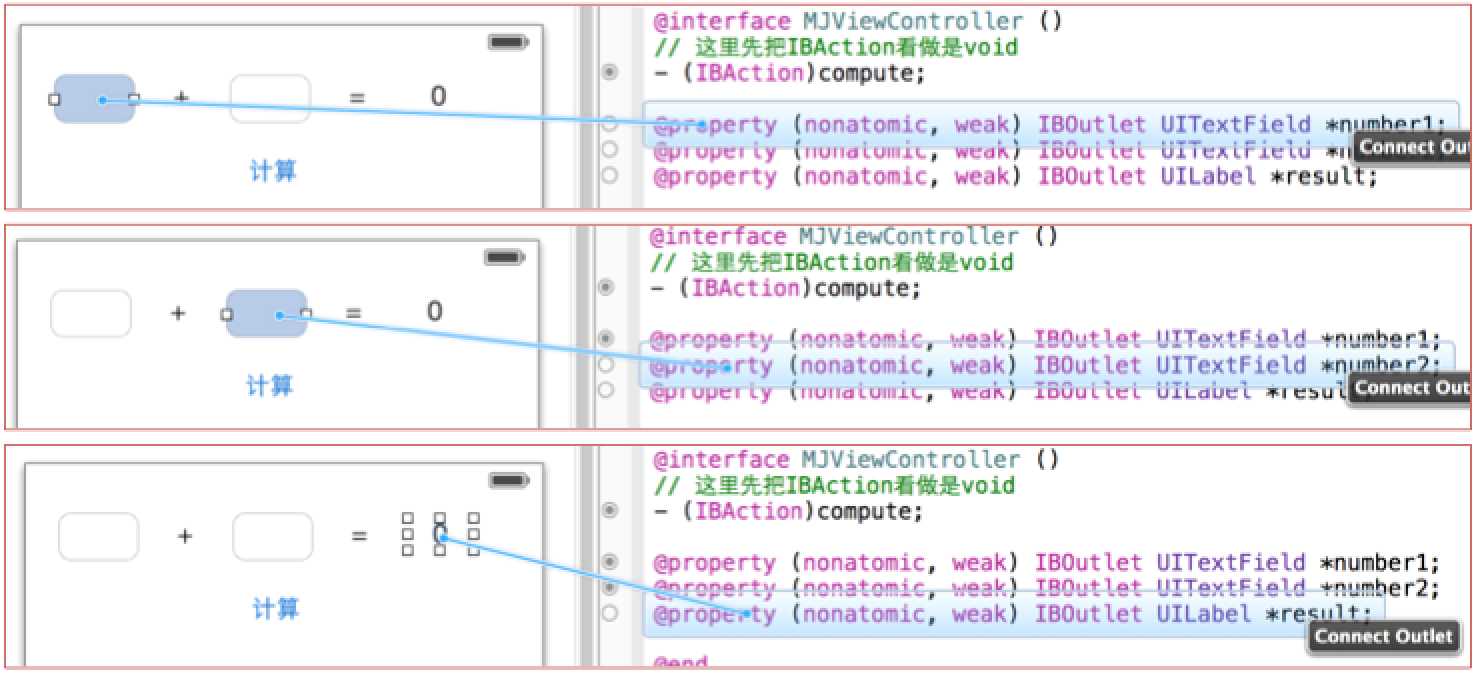
Task: Click the number1 connected outlet circle, bottom panel
Action: click(610, 562)
